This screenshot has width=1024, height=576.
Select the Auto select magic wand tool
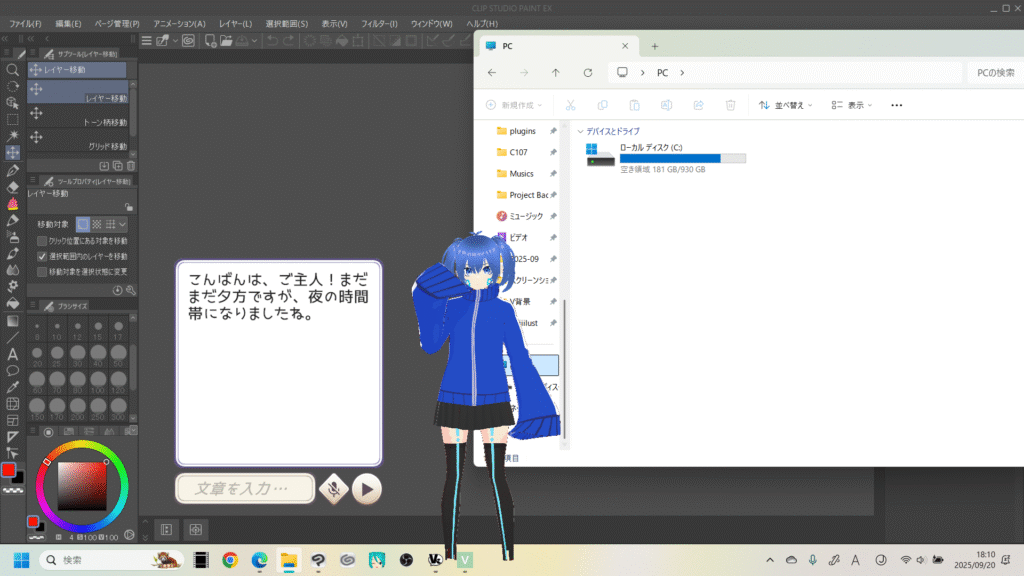coord(12,136)
